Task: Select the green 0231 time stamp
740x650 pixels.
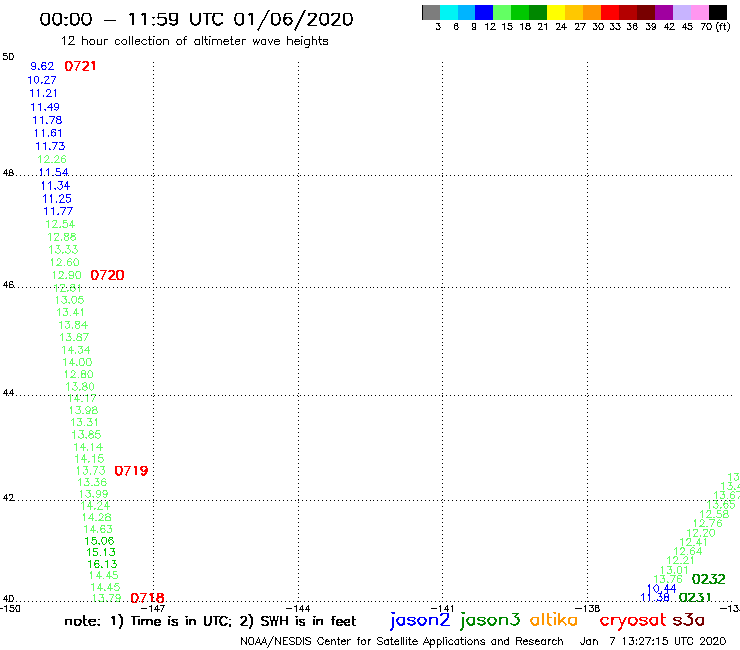Action: (x=695, y=598)
